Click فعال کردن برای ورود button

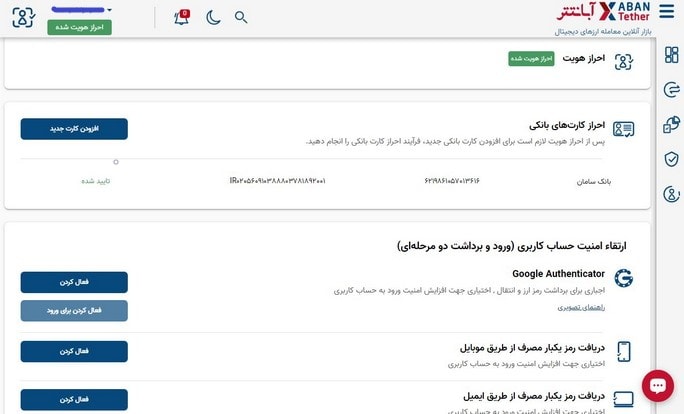click(x=74, y=311)
